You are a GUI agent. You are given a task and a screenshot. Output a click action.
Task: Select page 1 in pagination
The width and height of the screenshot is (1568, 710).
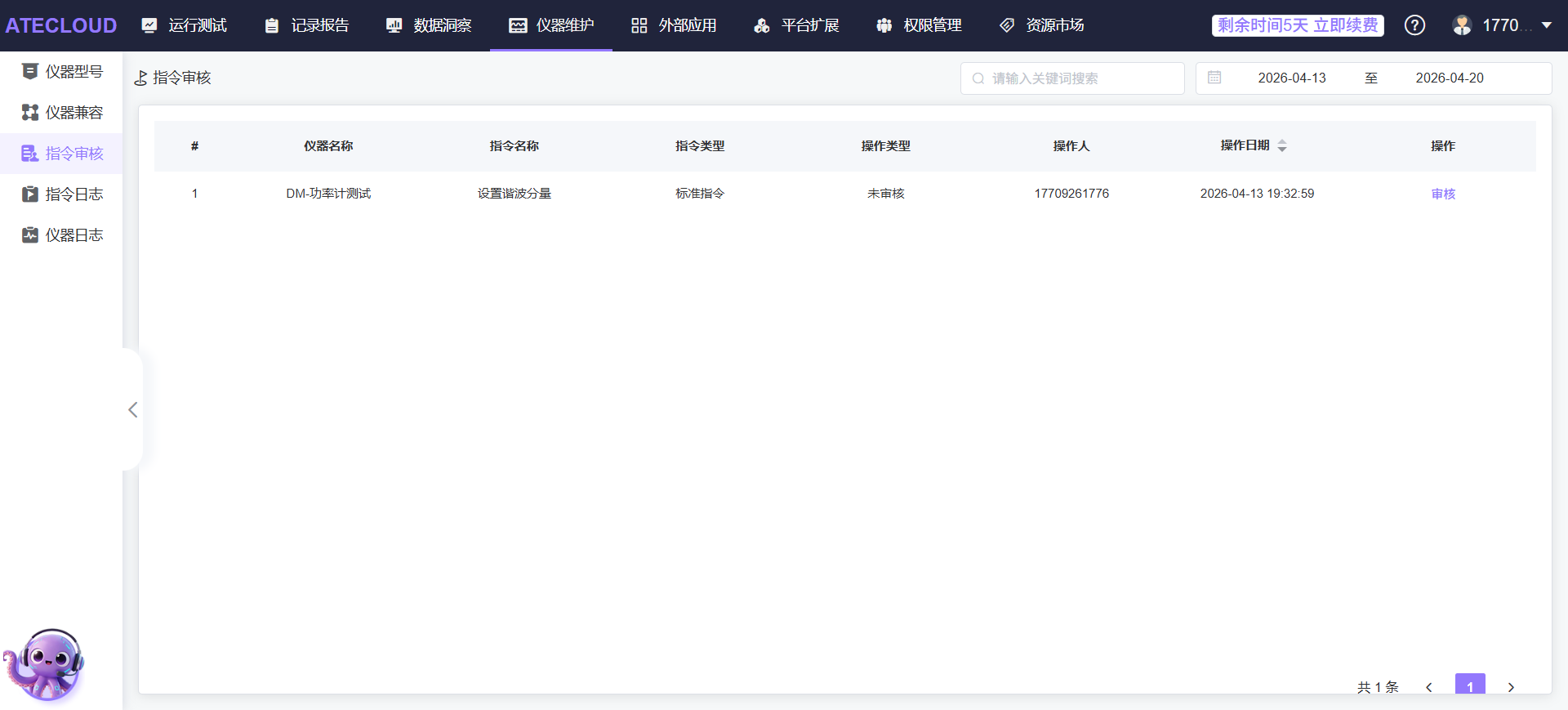pyautogui.click(x=1470, y=685)
